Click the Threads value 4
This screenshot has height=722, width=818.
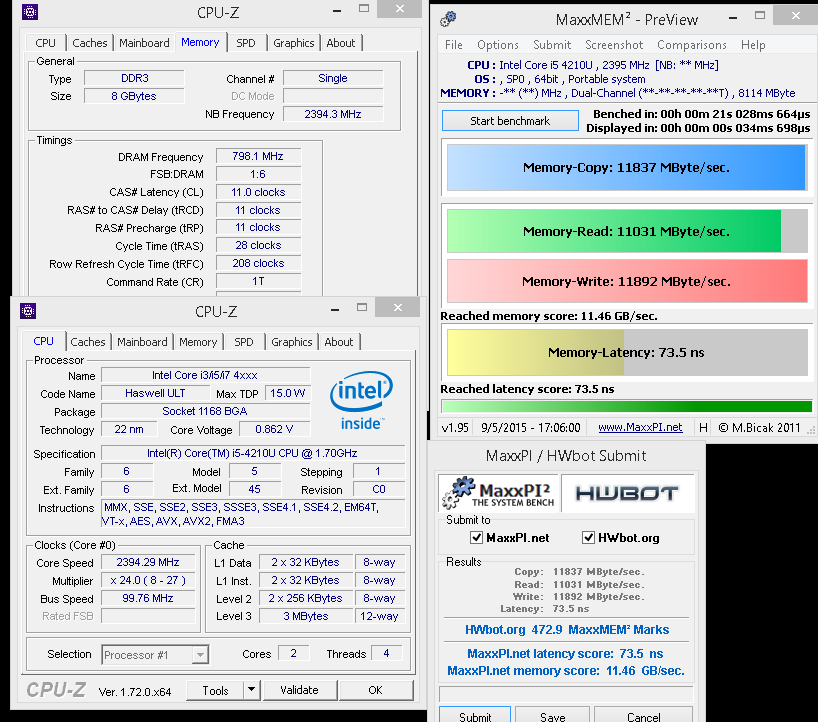[387, 654]
